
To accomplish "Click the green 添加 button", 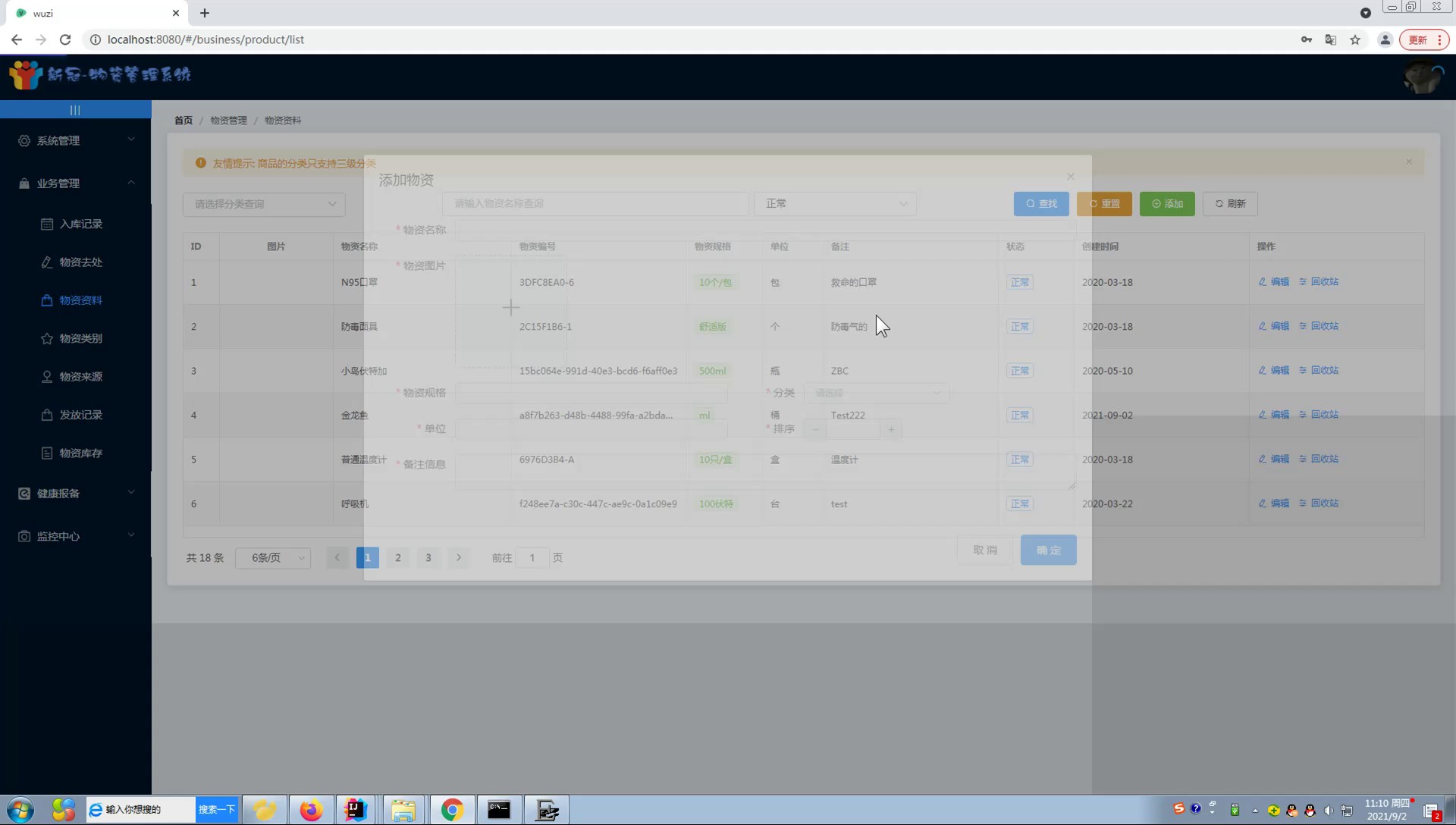I will tap(1167, 203).
